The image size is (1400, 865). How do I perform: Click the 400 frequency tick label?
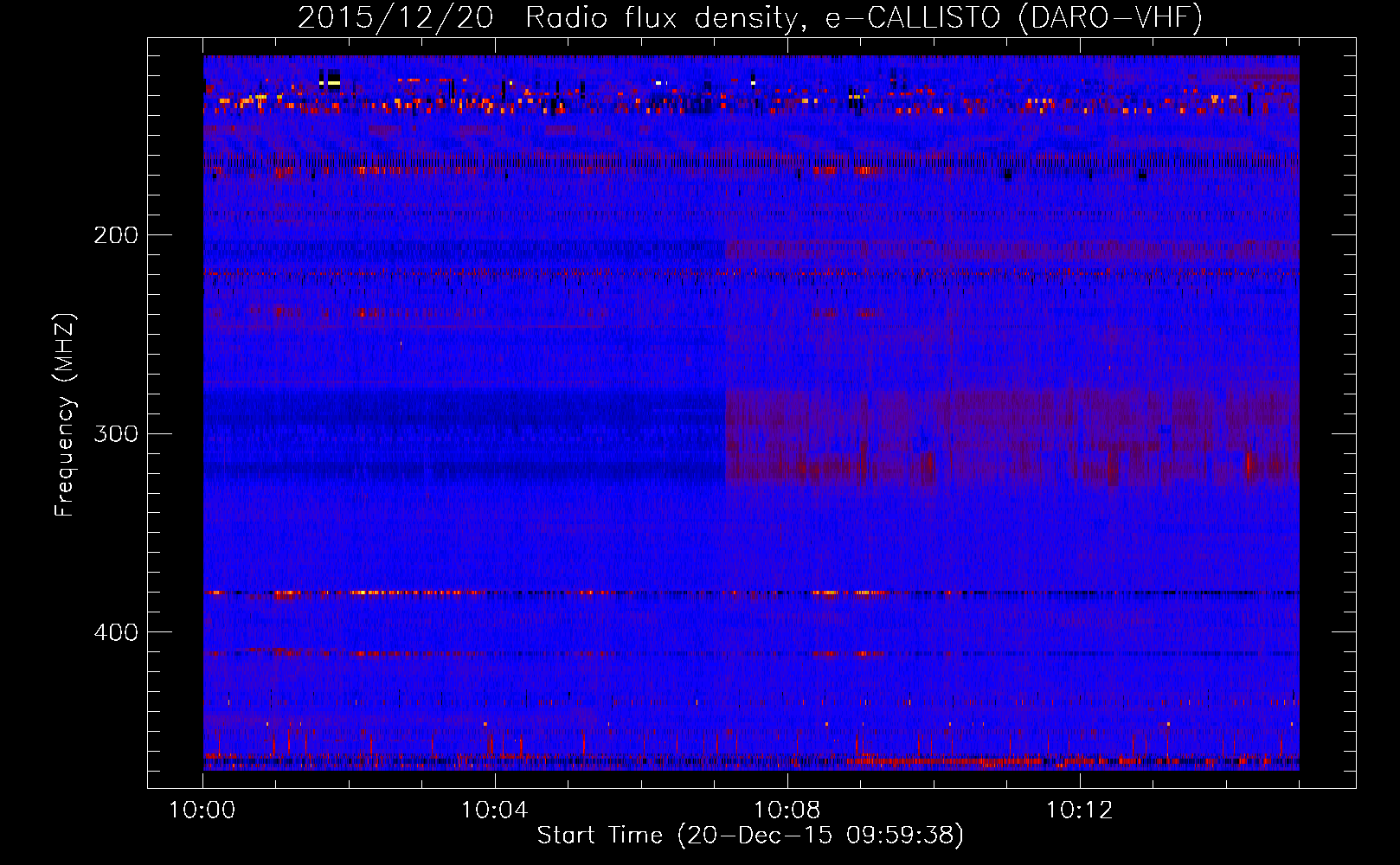pos(116,632)
